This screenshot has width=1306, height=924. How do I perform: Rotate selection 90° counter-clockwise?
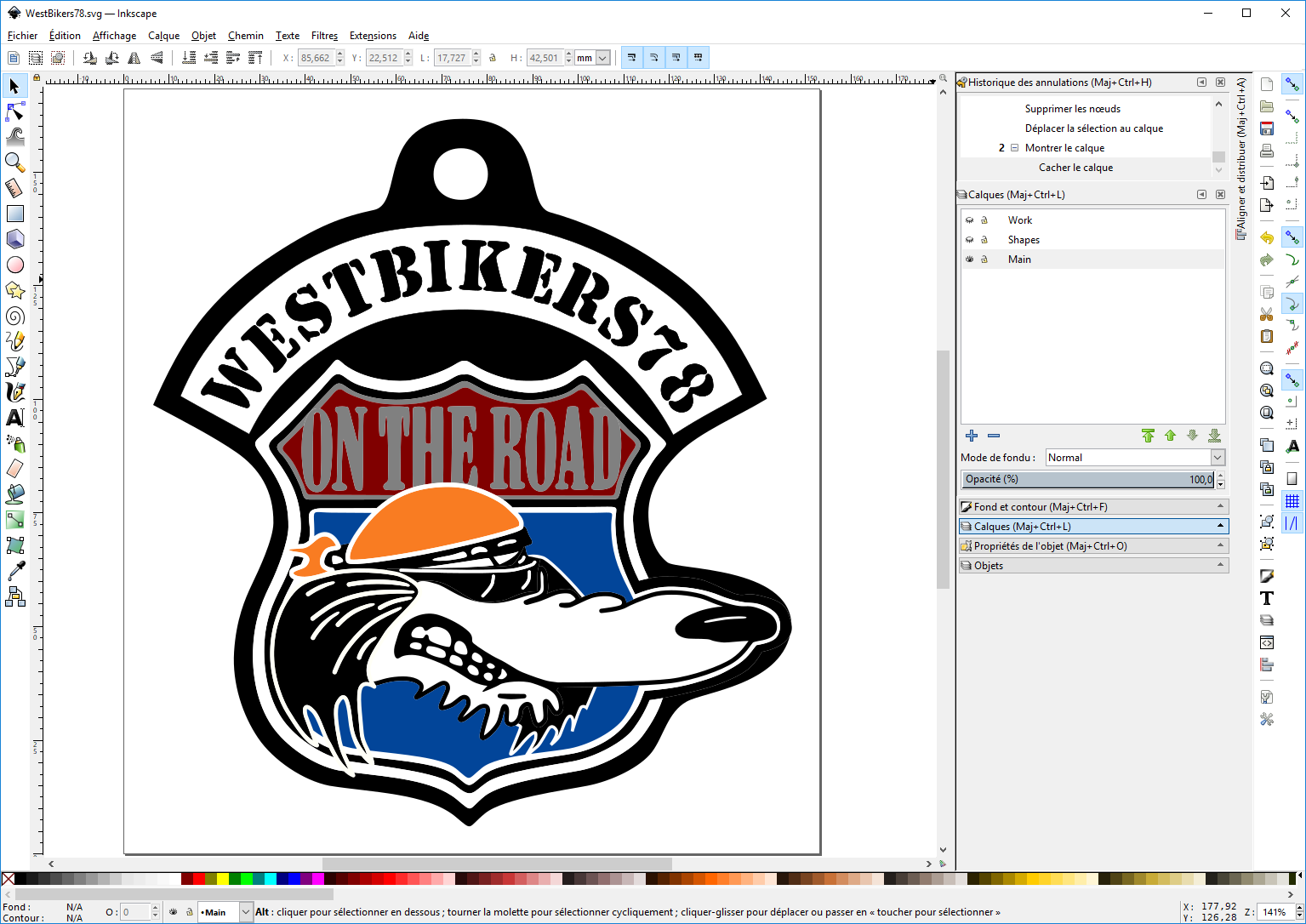click(x=90, y=58)
